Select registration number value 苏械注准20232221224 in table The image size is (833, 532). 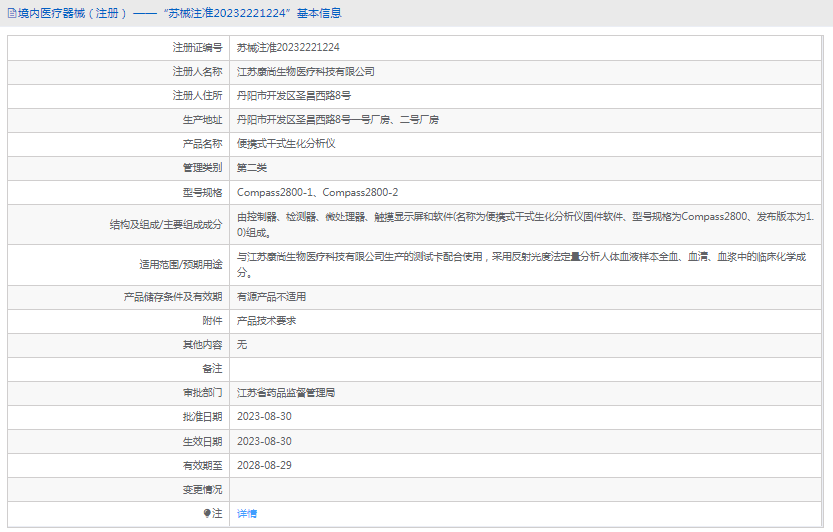pos(288,47)
